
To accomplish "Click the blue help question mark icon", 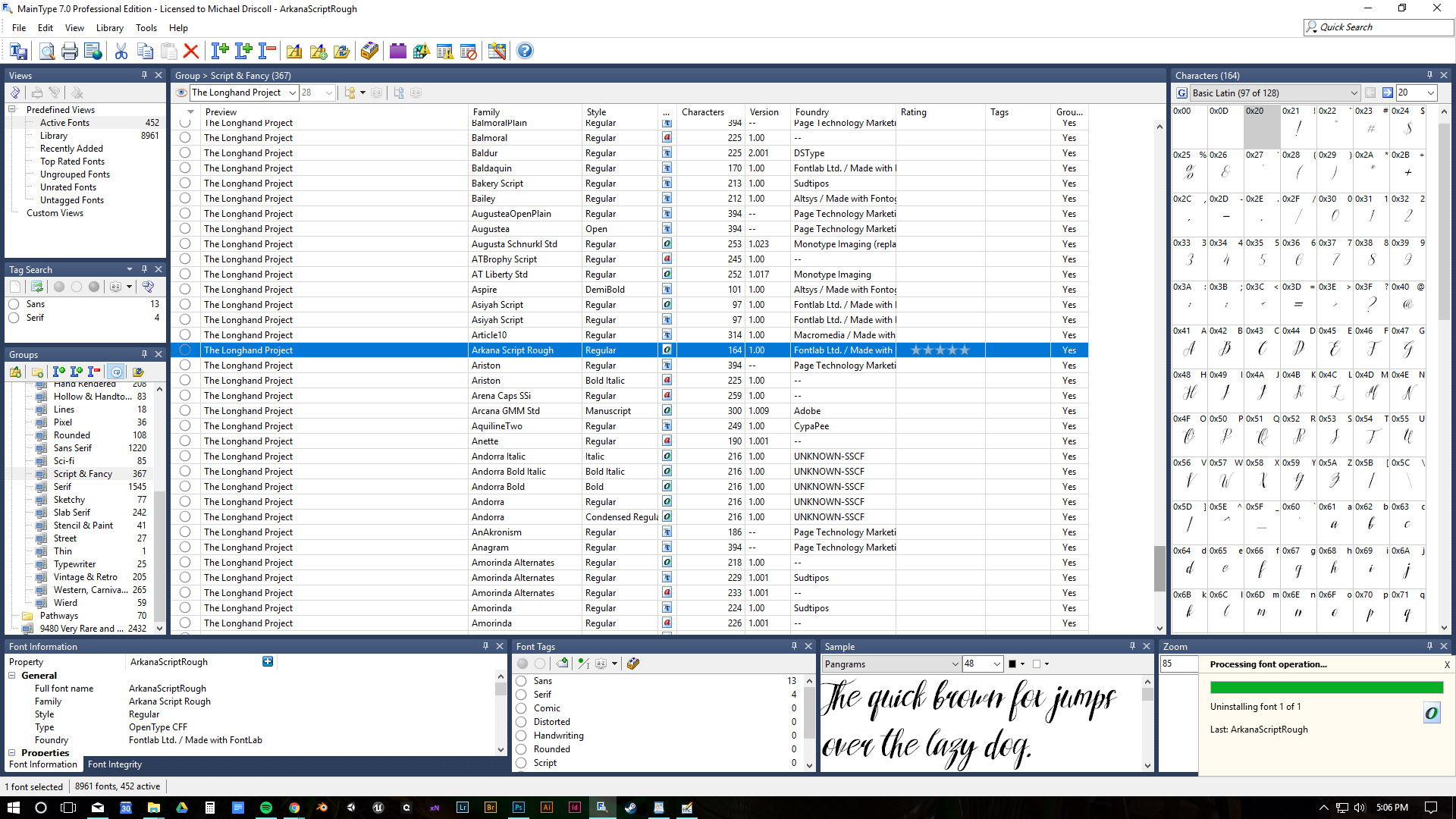I will pos(525,51).
